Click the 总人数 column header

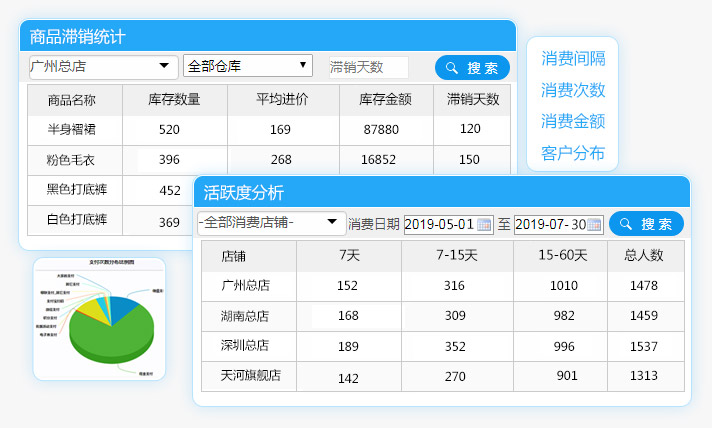click(644, 255)
